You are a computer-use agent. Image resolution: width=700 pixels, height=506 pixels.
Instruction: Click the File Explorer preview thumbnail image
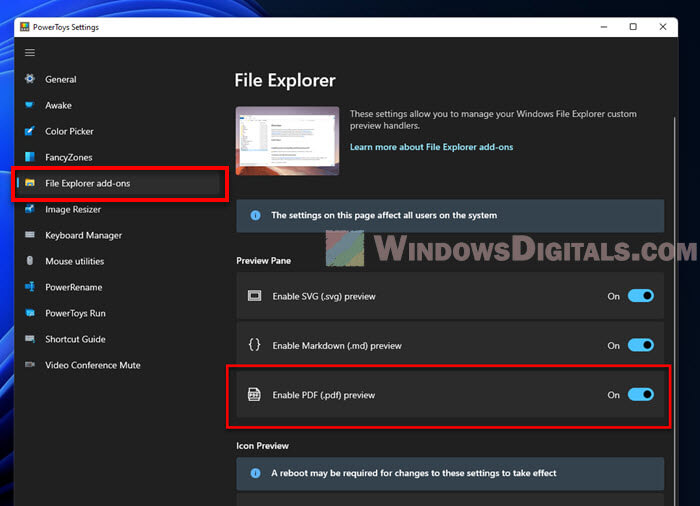288,141
